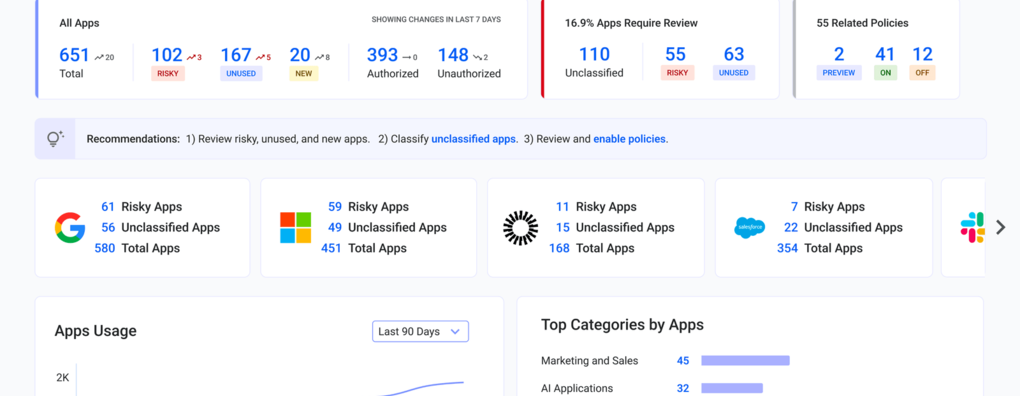
Task: Click the UNUSED badge under 167
Action: pos(241,73)
